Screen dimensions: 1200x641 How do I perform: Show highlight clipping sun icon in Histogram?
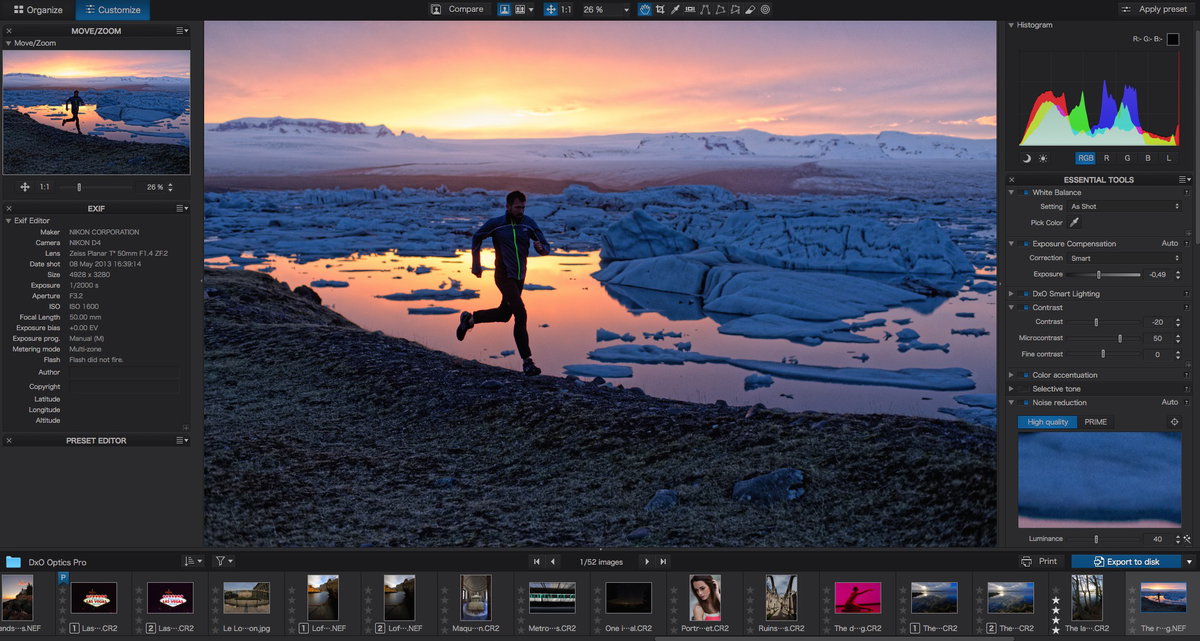1043,158
